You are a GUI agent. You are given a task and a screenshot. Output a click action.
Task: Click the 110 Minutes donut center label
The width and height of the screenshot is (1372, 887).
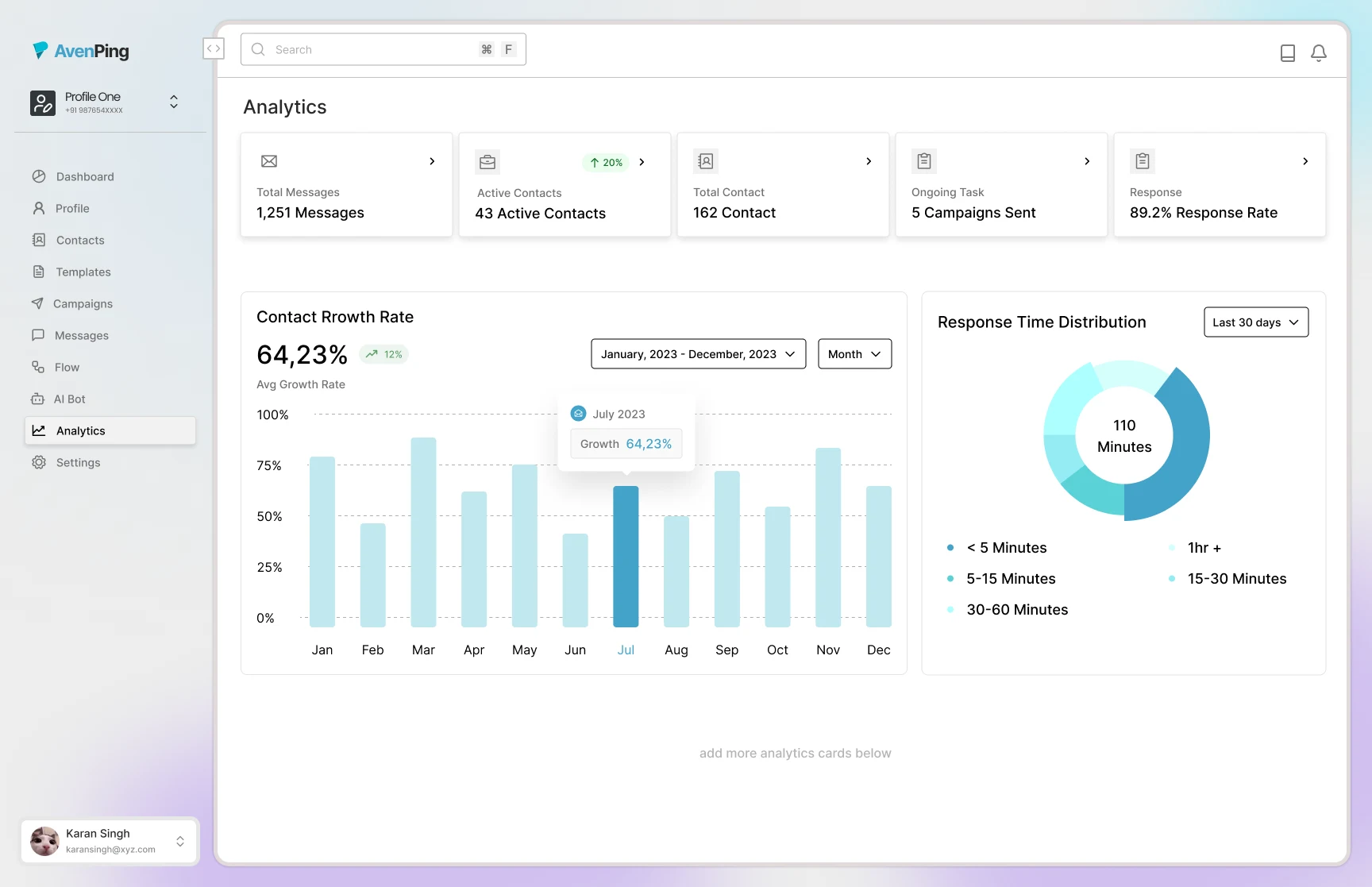[1124, 436]
